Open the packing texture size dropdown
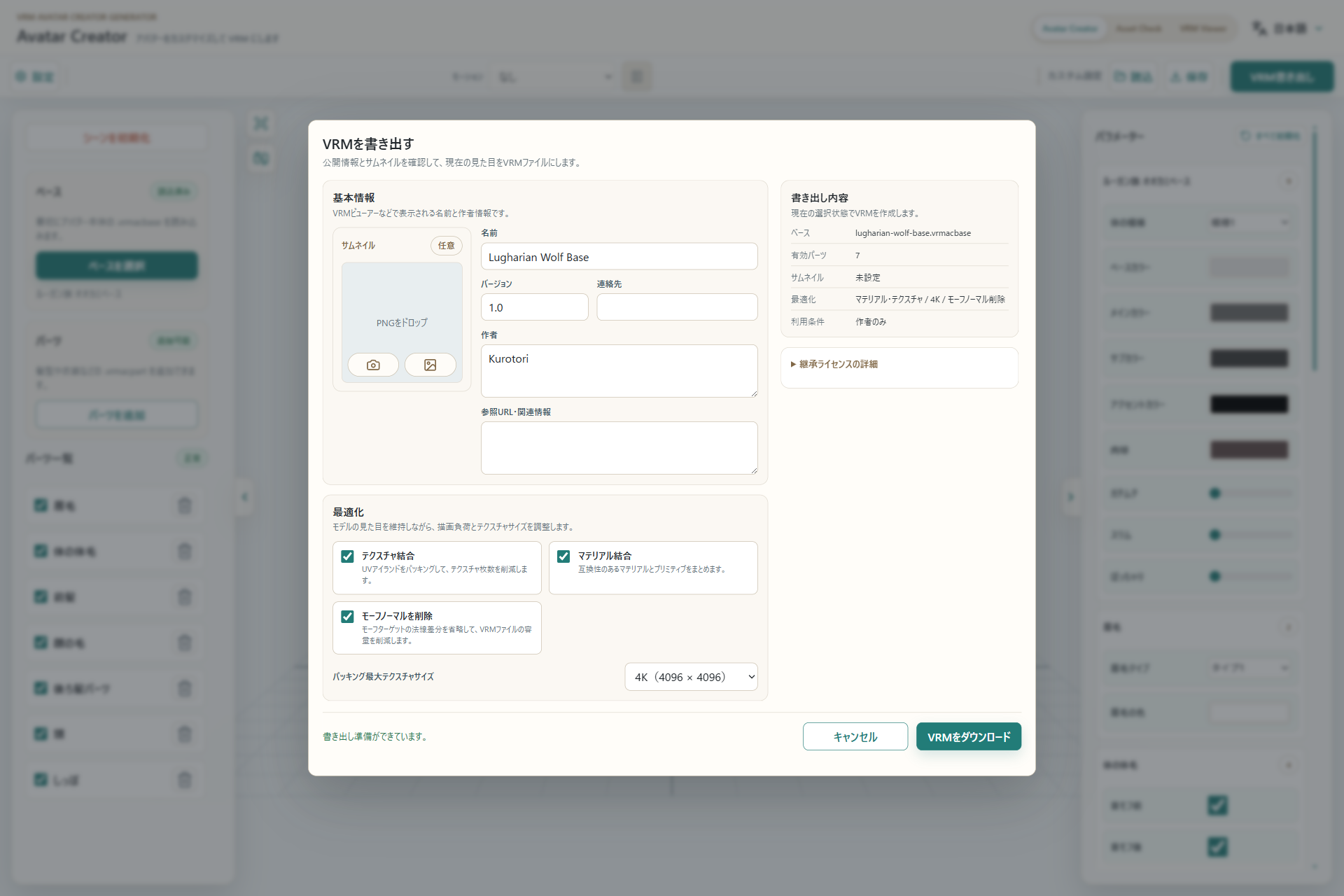 [691, 677]
